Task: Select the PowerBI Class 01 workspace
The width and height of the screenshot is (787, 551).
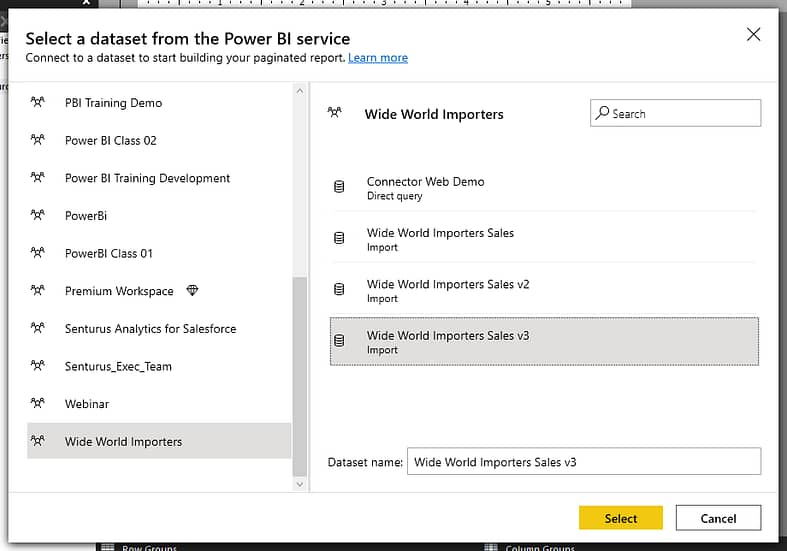Action: pos(159,253)
